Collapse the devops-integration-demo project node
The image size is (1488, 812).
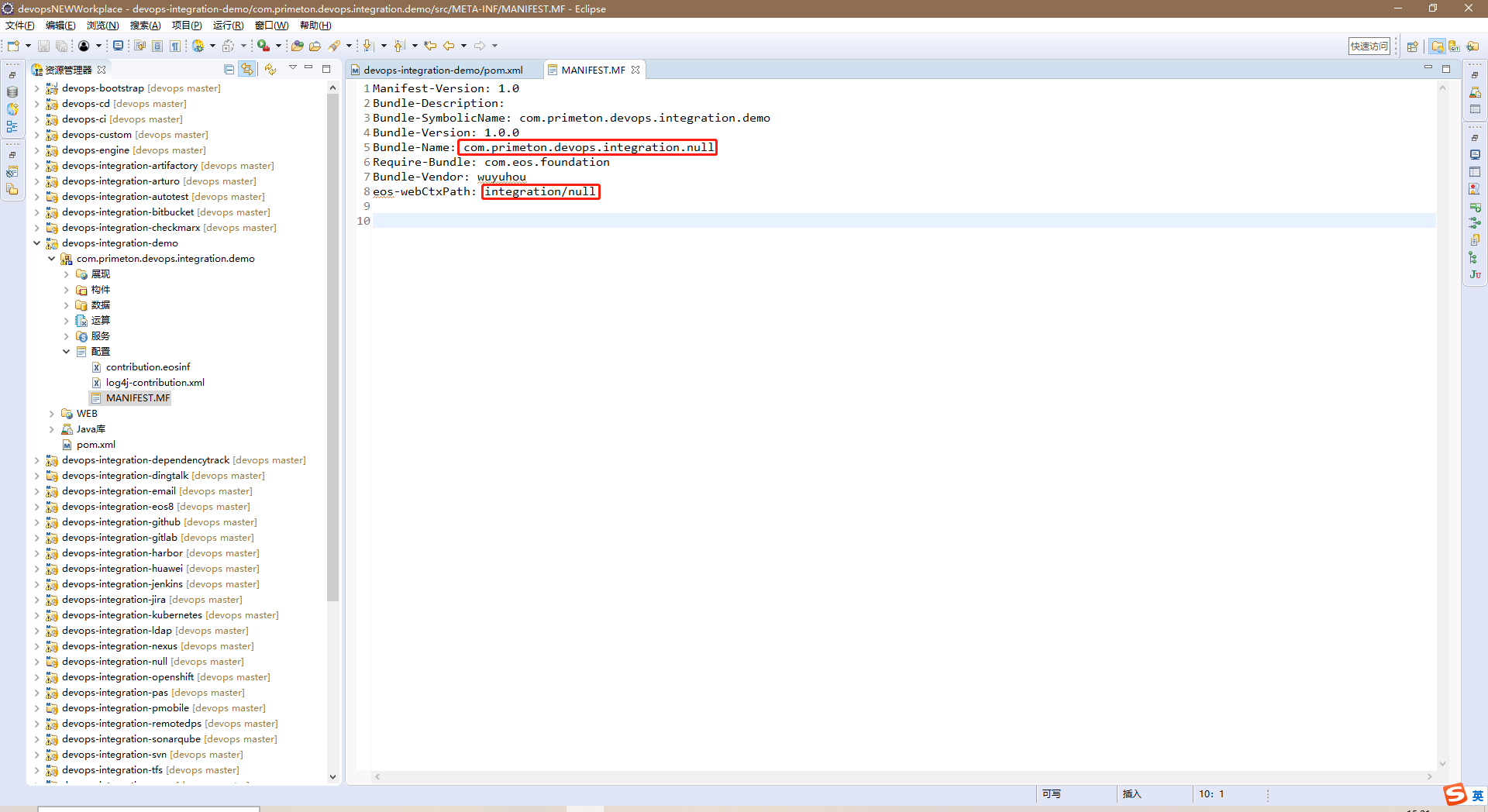pos(36,243)
